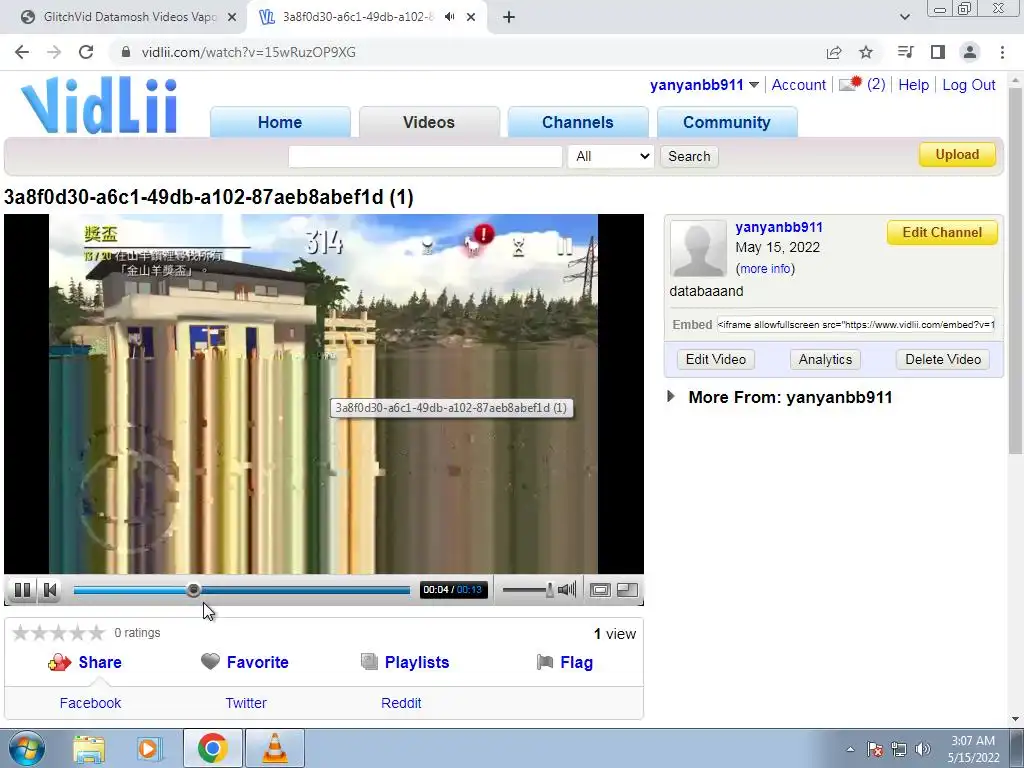Select the Embed code field
1024x768 pixels.
coord(856,325)
